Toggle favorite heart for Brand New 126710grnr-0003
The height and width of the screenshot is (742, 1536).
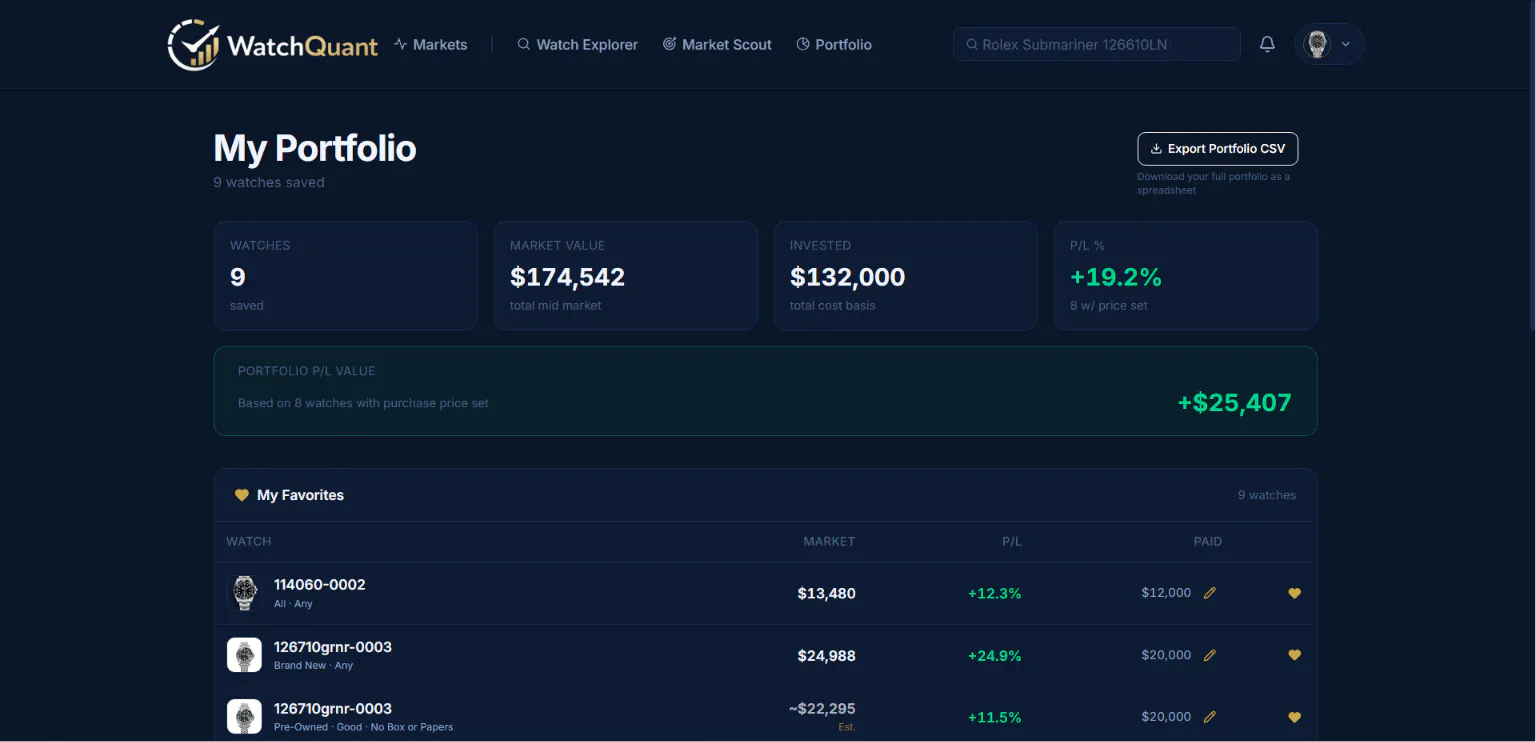pyautogui.click(x=1294, y=655)
